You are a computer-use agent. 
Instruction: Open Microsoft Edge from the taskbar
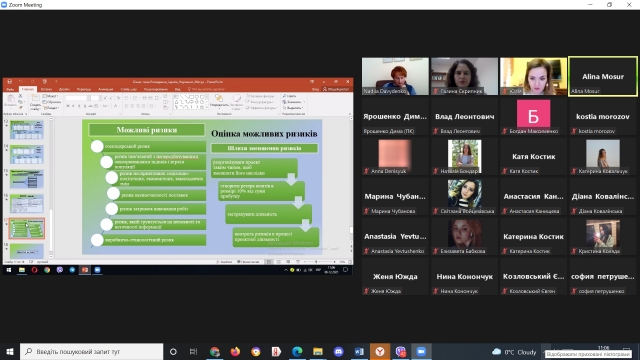point(297,351)
